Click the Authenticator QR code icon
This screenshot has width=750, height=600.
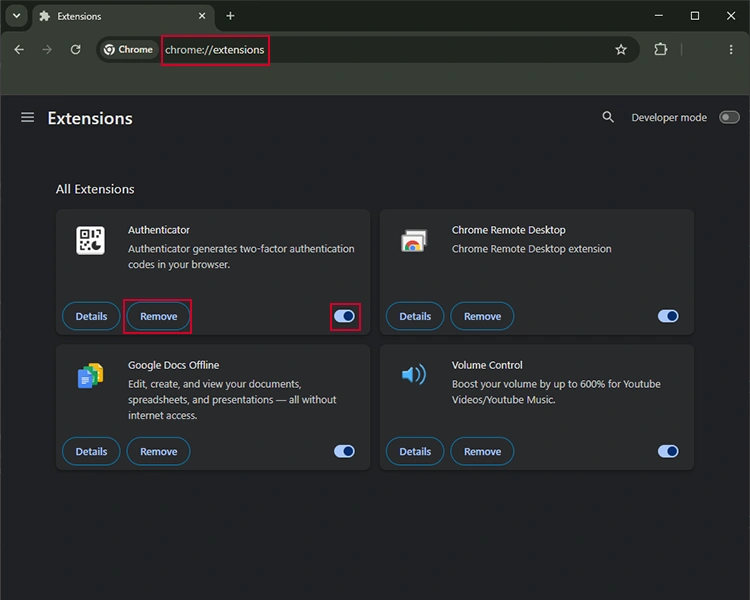click(x=90, y=240)
